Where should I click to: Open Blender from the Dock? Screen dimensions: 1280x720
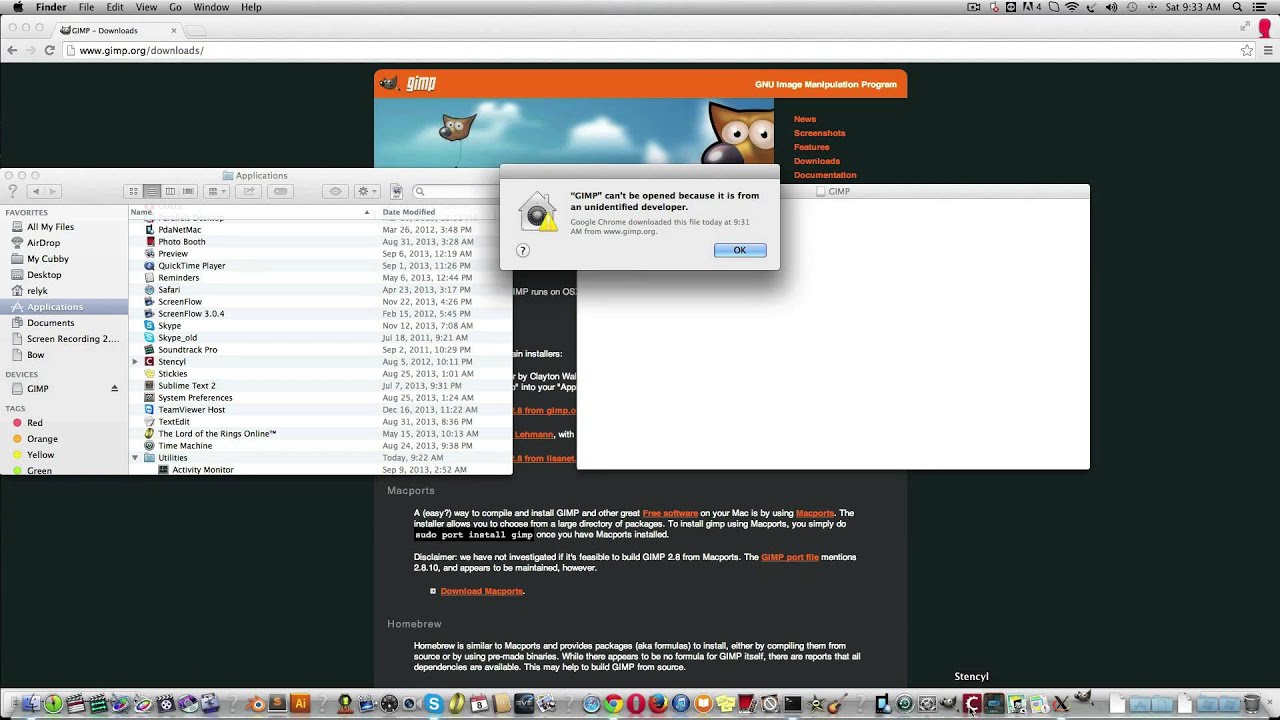point(257,704)
